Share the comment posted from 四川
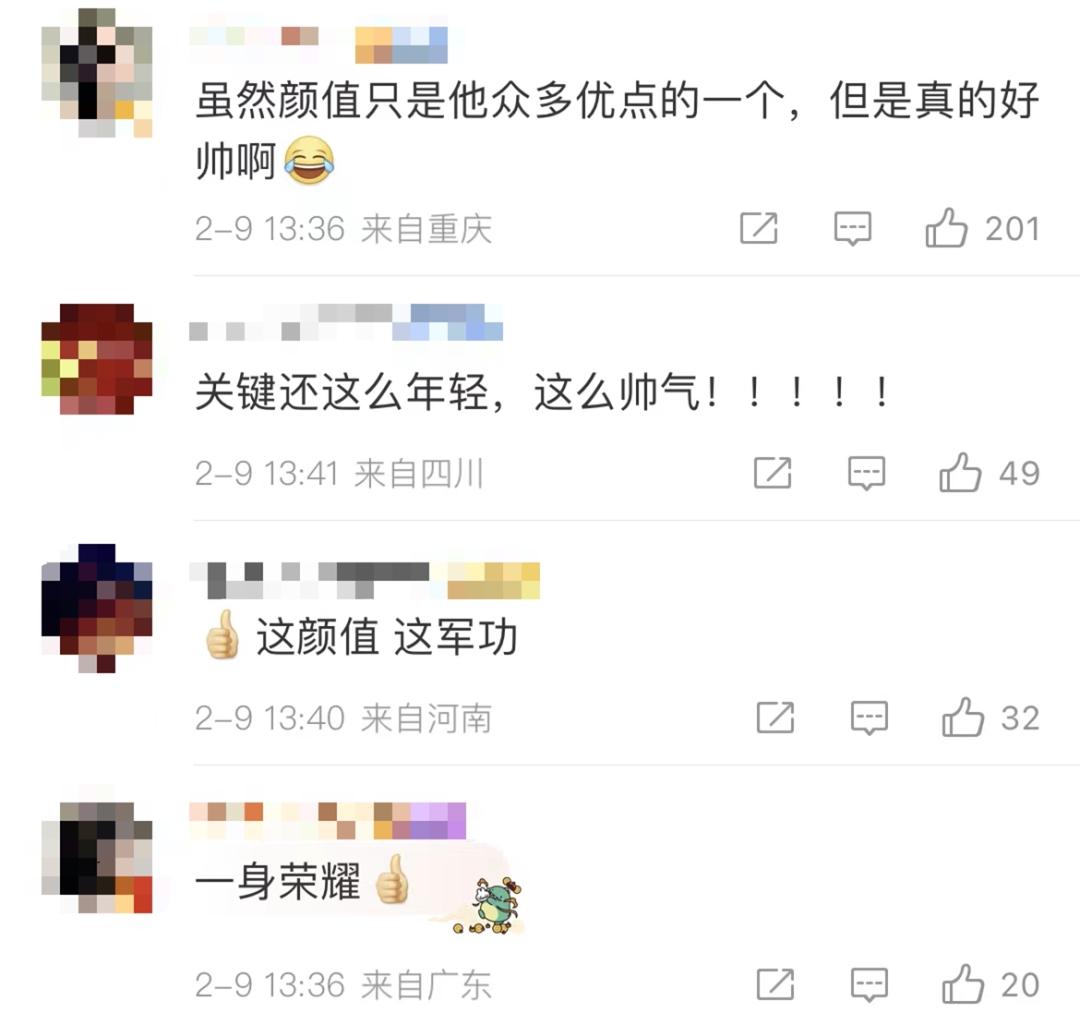The width and height of the screenshot is (1080, 1013). (x=772, y=472)
